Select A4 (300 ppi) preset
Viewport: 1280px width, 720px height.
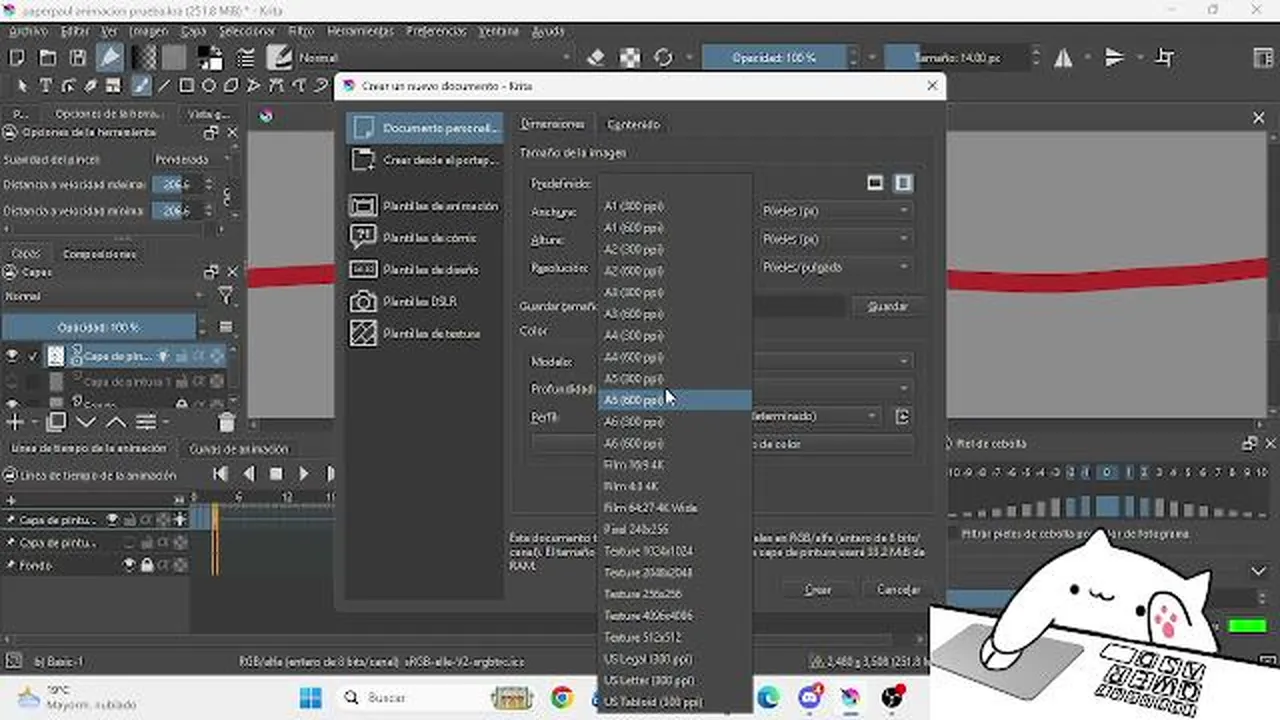(674, 335)
